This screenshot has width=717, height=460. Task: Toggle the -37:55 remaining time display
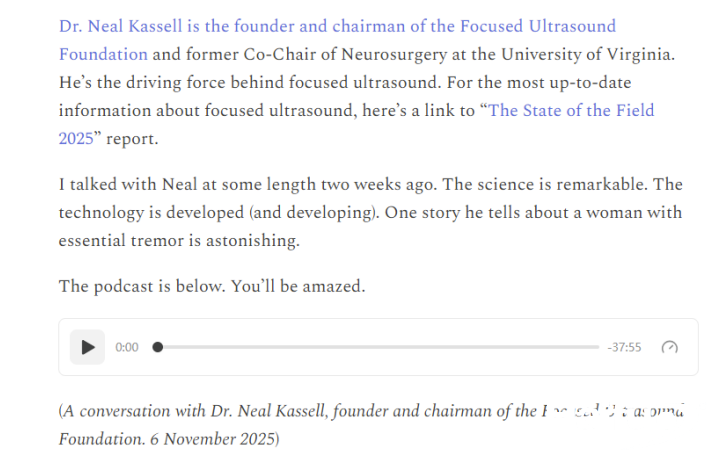[x=624, y=347]
